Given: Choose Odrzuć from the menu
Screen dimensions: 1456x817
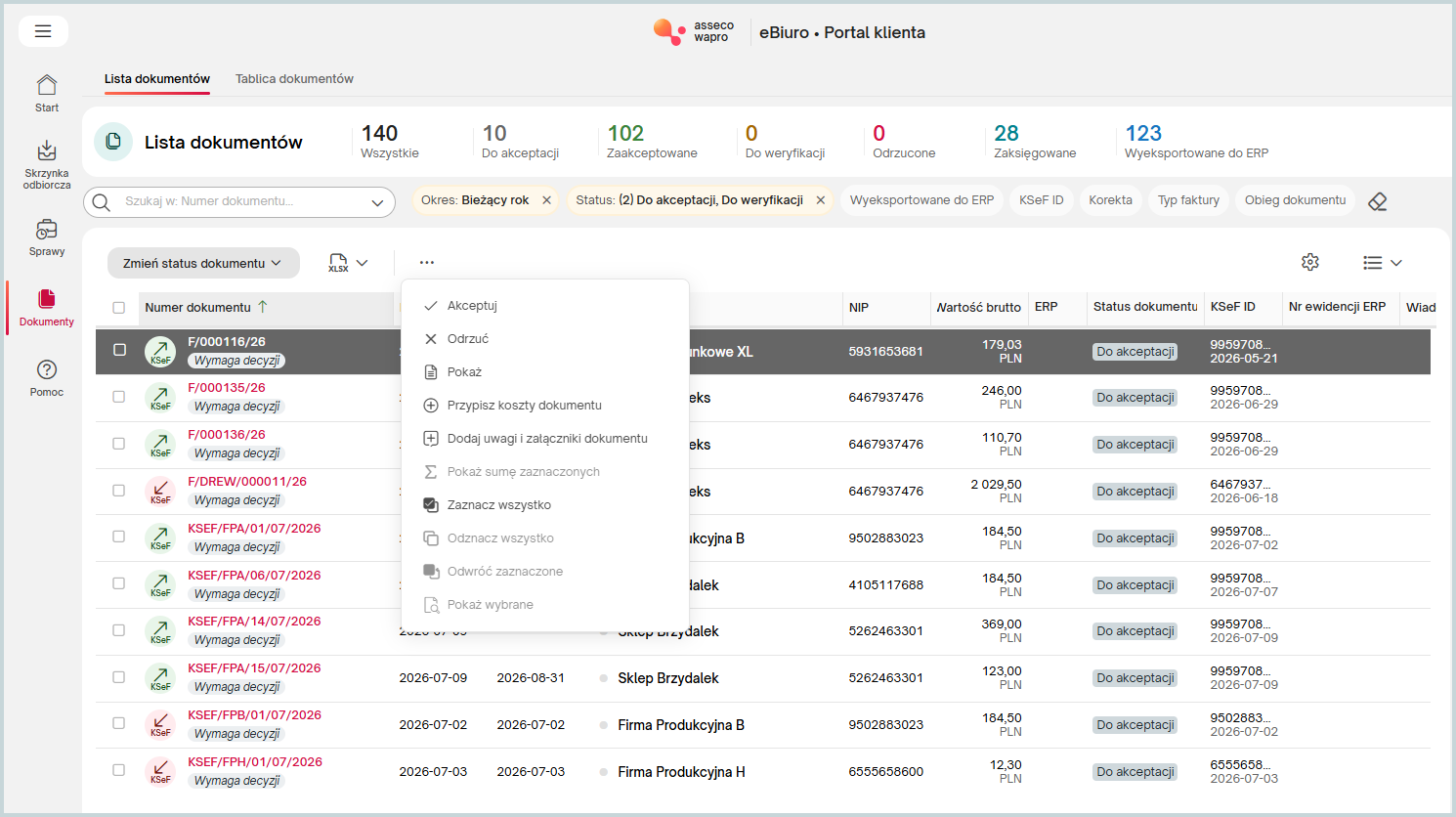Looking at the screenshot, I should 545,339.
